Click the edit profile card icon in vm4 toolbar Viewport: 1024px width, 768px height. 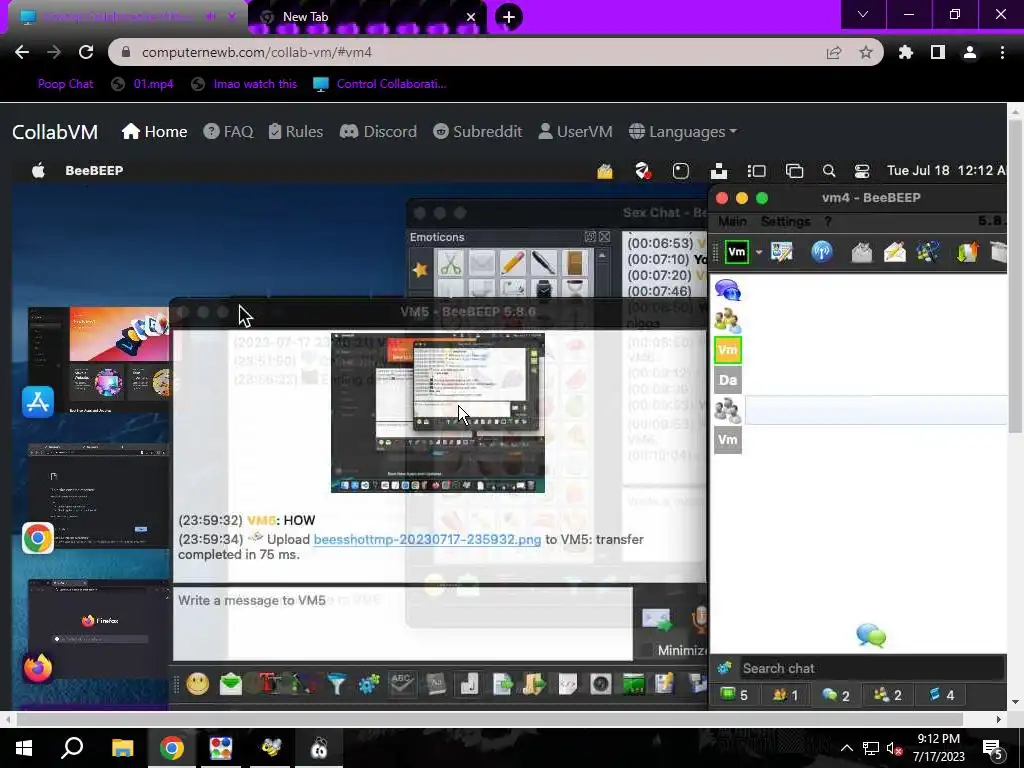point(782,252)
